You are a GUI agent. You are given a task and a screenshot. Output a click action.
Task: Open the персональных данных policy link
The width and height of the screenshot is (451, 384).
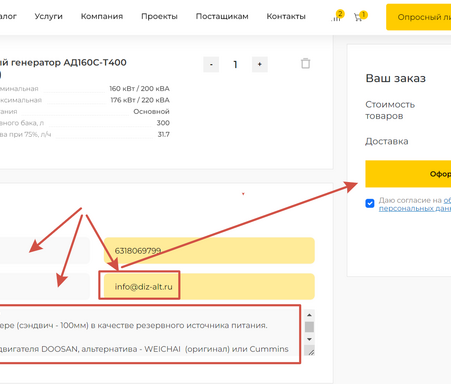point(415,208)
